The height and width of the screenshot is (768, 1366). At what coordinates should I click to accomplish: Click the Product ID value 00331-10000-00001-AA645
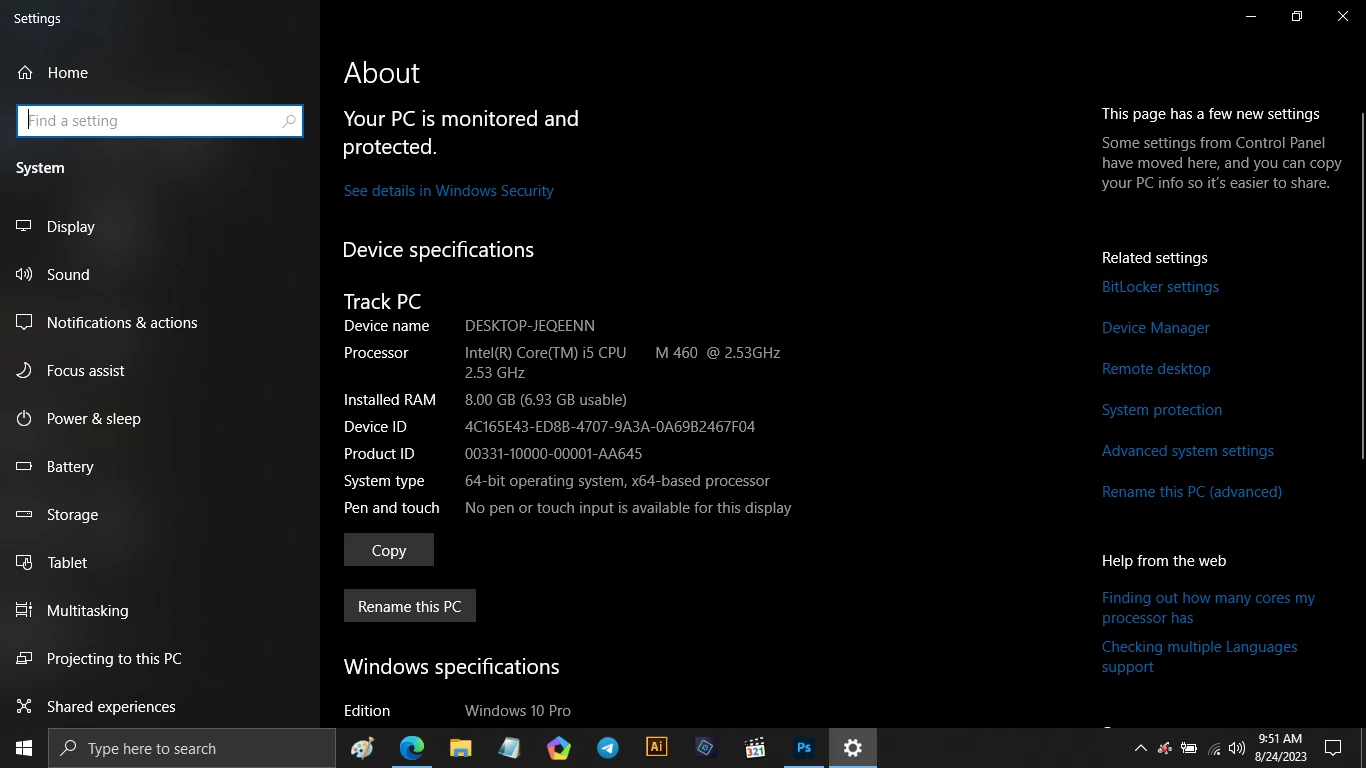click(553, 454)
